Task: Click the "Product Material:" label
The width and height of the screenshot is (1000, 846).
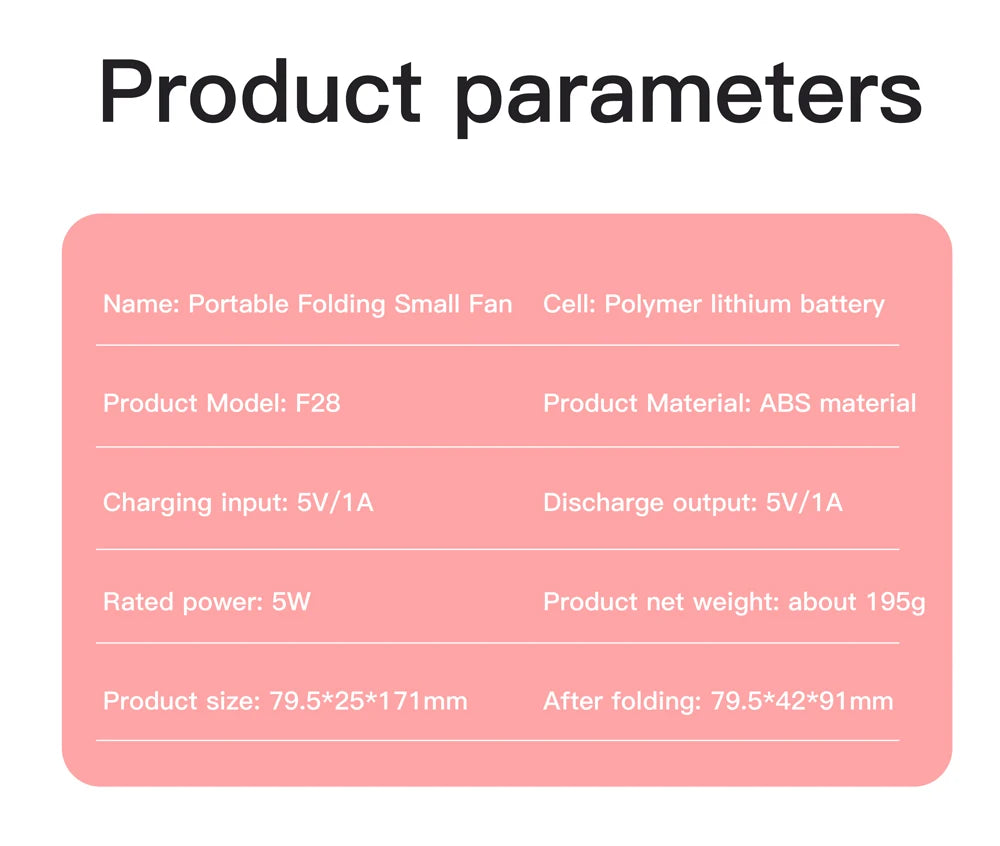Action: (647, 404)
